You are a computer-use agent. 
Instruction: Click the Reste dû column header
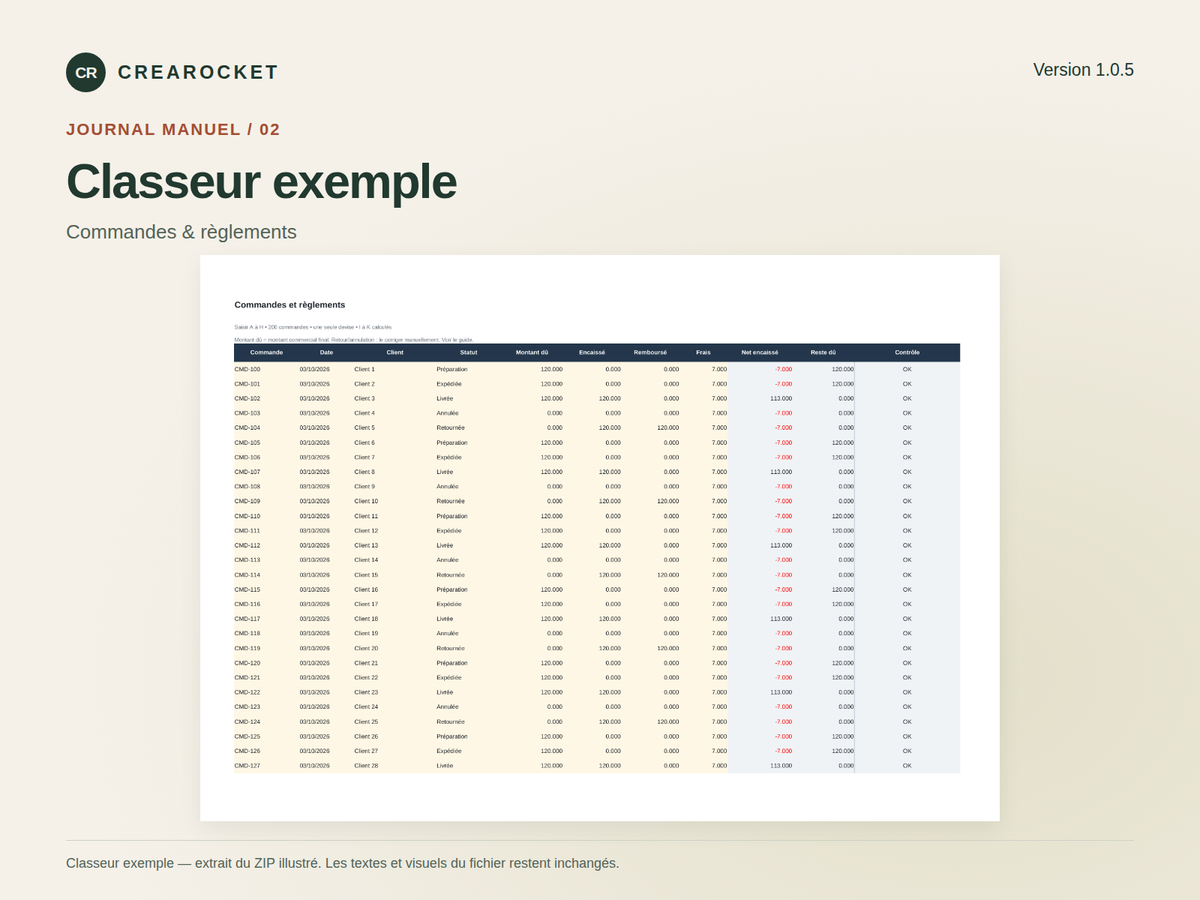pos(823,352)
